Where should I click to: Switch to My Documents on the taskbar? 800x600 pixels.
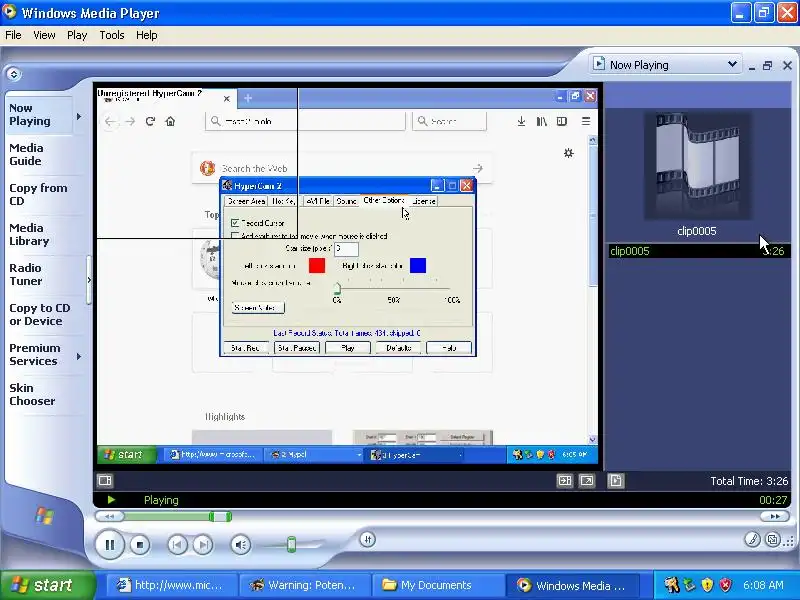pos(436,585)
